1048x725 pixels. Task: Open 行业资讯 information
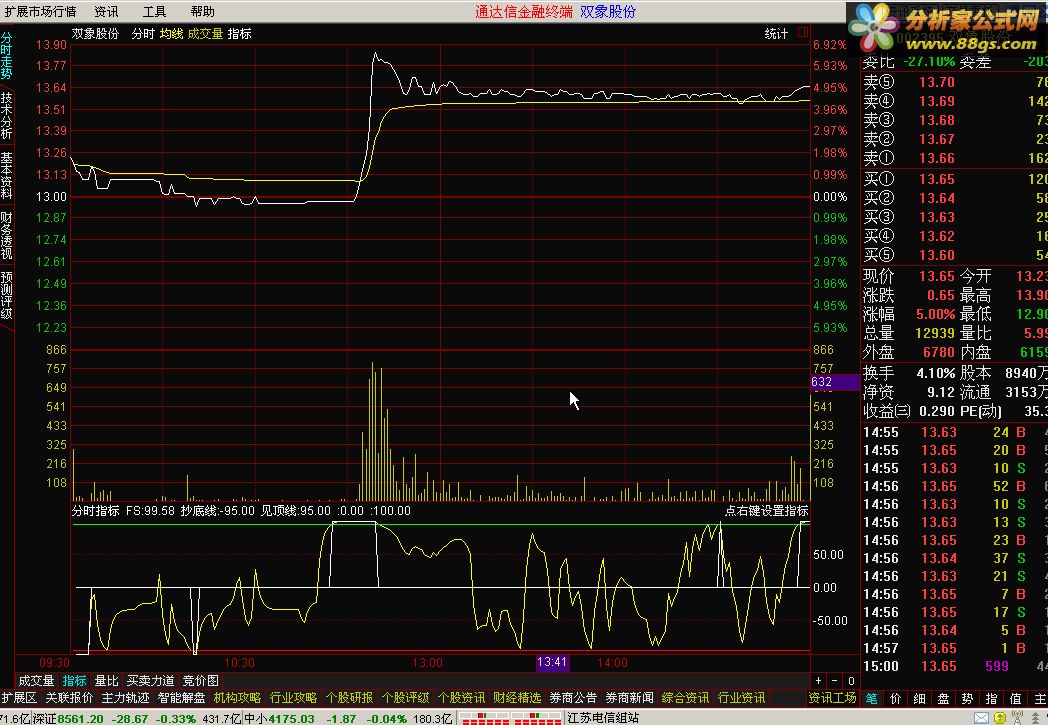click(742, 698)
